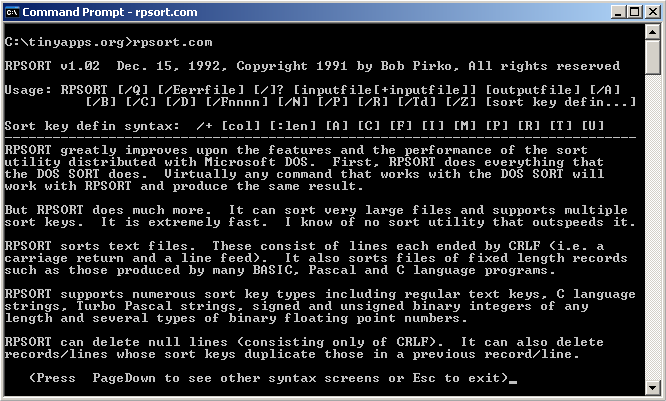The width and height of the screenshot is (666, 401).
Task: Click the scrollbar up arrow
Action: (652, 32)
